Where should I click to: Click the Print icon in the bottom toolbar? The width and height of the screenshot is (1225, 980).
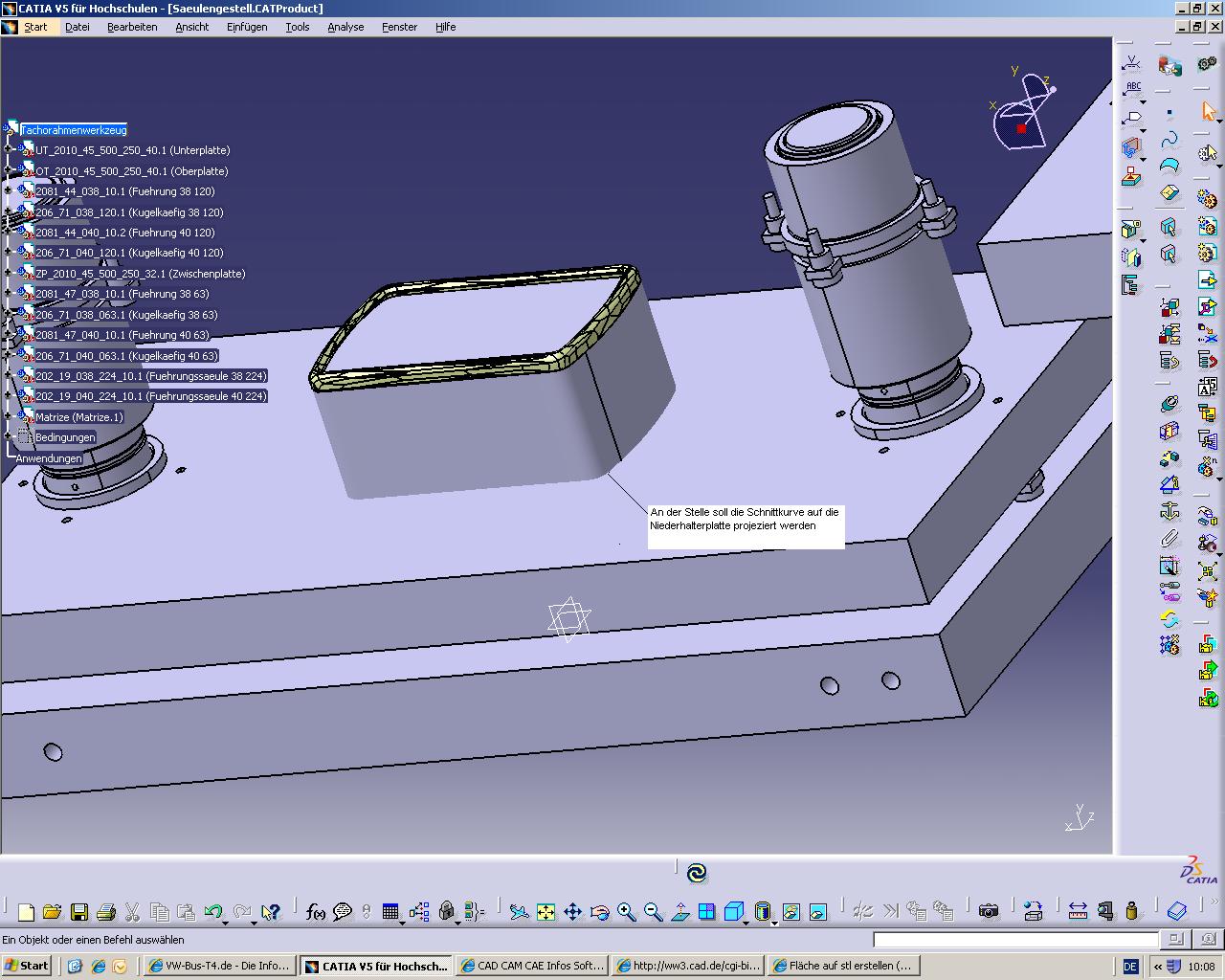pyautogui.click(x=106, y=912)
